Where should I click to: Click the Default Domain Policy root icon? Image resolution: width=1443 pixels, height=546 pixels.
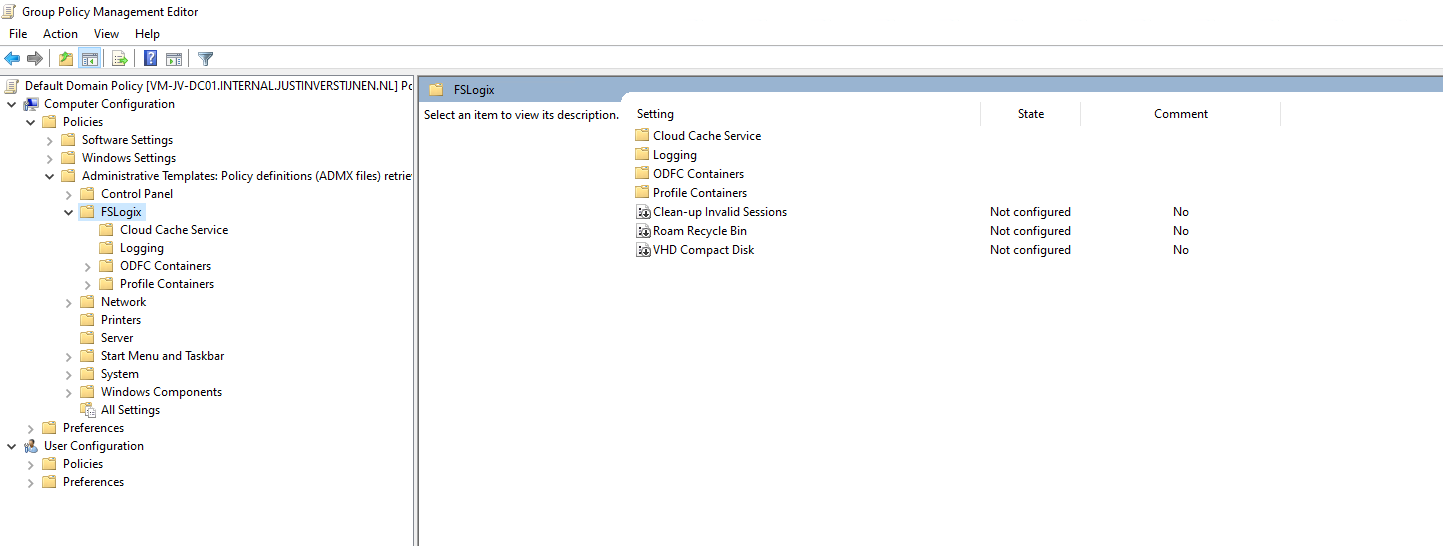(x=12, y=86)
